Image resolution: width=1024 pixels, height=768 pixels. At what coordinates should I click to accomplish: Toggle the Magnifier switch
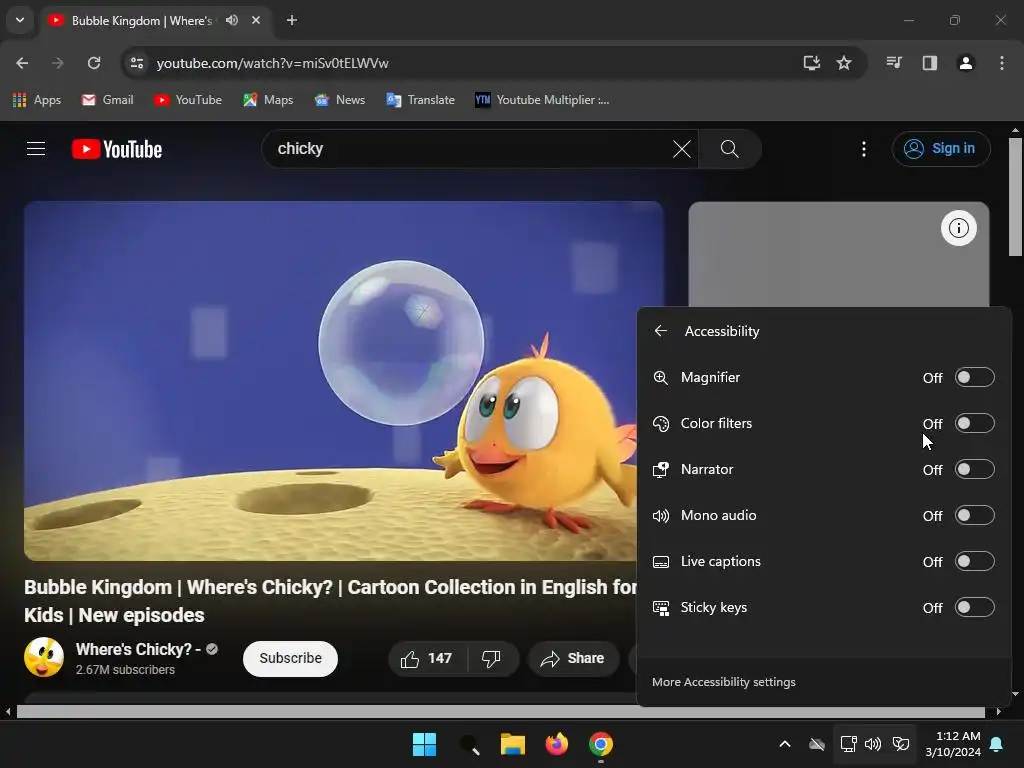click(974, 377)
